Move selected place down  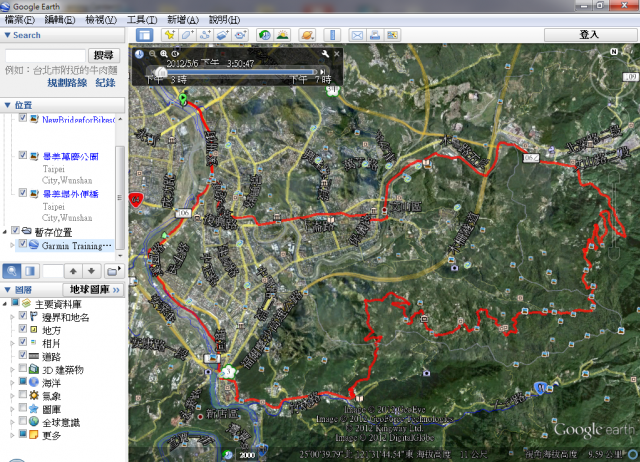coord(91,271)
